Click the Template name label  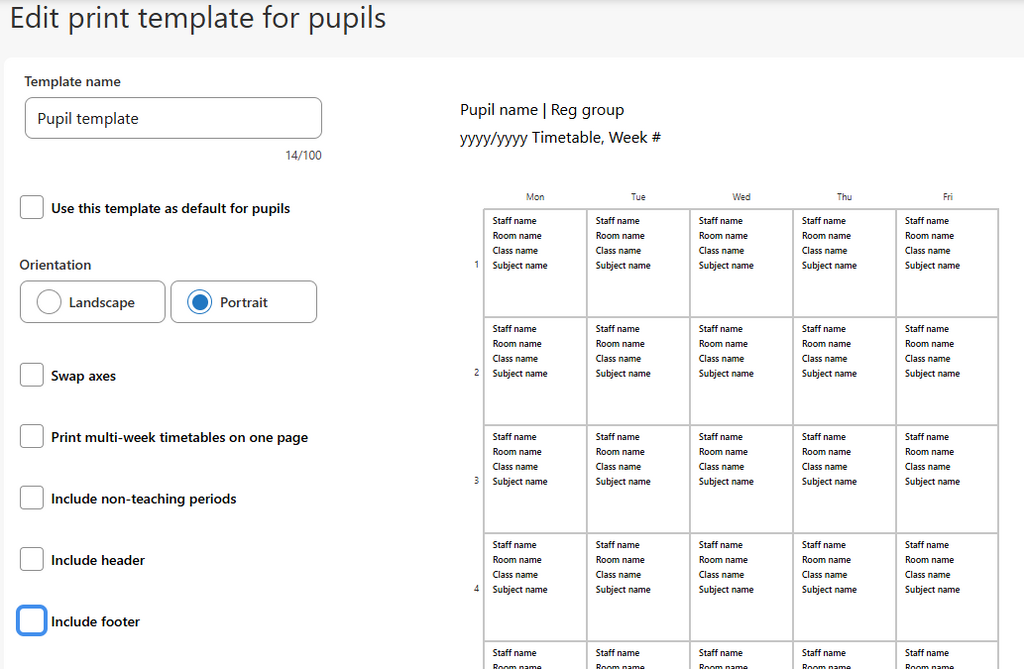(x=72, y=82)
